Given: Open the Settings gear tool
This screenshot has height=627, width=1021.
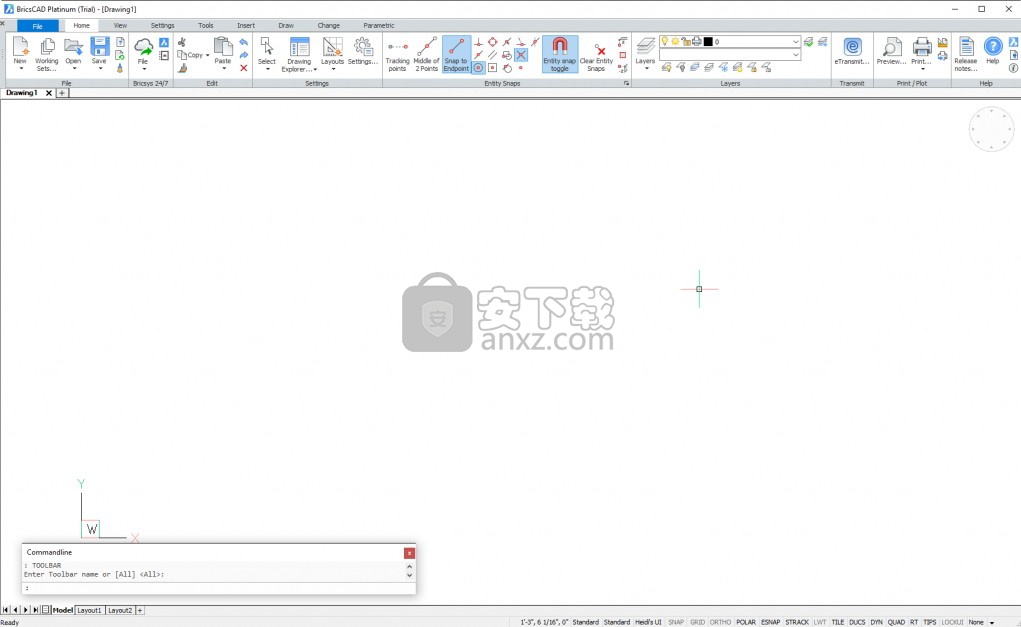Looking at the screenshot, I should tap(363, 50).
